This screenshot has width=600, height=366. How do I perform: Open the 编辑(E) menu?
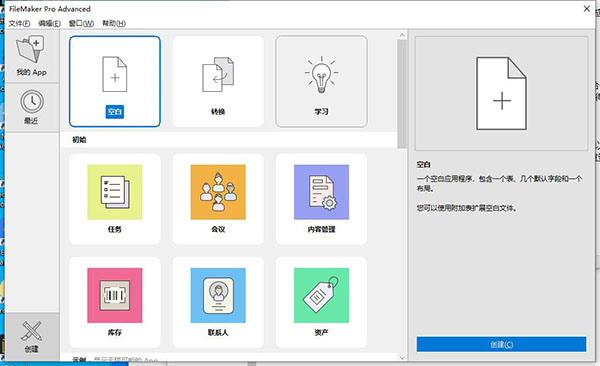click(x=49, y=23)
